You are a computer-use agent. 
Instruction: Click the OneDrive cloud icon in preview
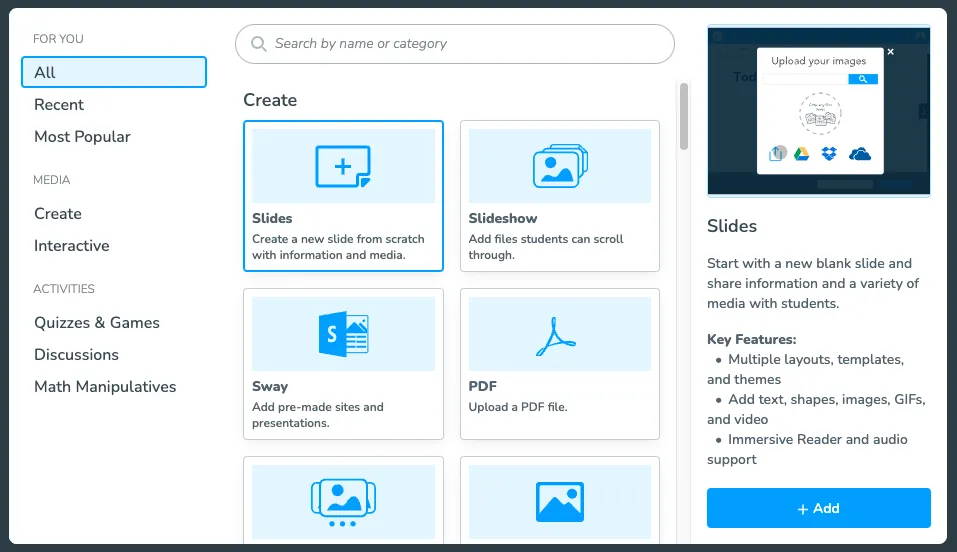pos(860,153)
